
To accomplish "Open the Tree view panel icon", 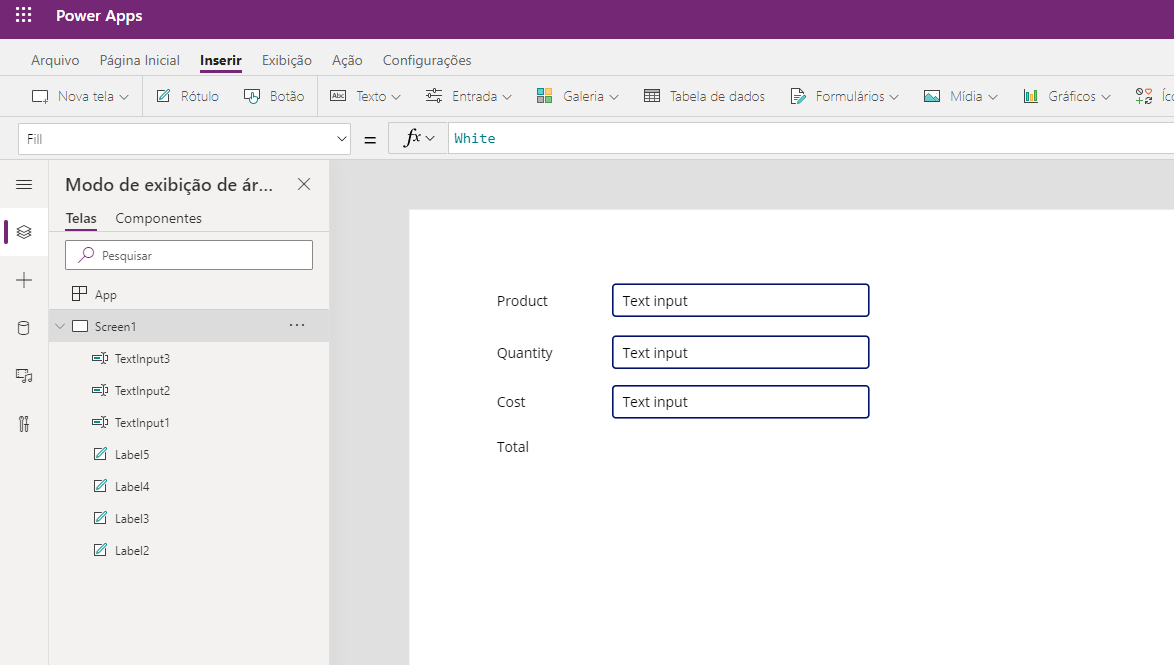I will (x=23, y=232).
